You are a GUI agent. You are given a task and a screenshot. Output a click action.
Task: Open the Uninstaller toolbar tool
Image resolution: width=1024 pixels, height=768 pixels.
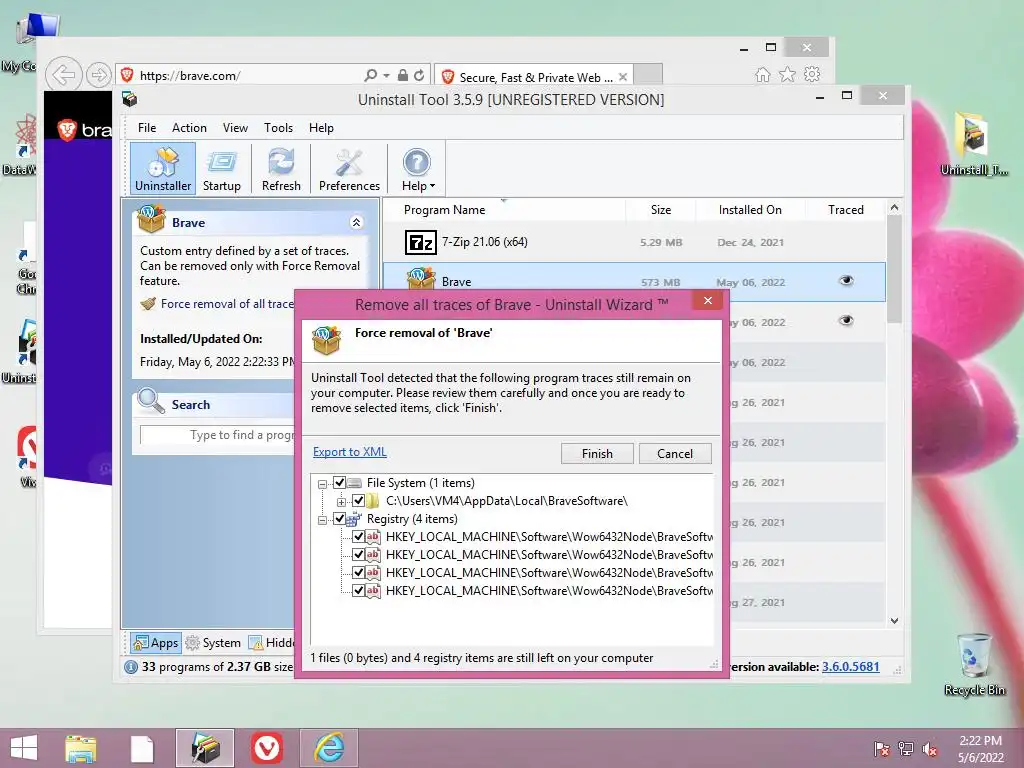pos(163,169)
